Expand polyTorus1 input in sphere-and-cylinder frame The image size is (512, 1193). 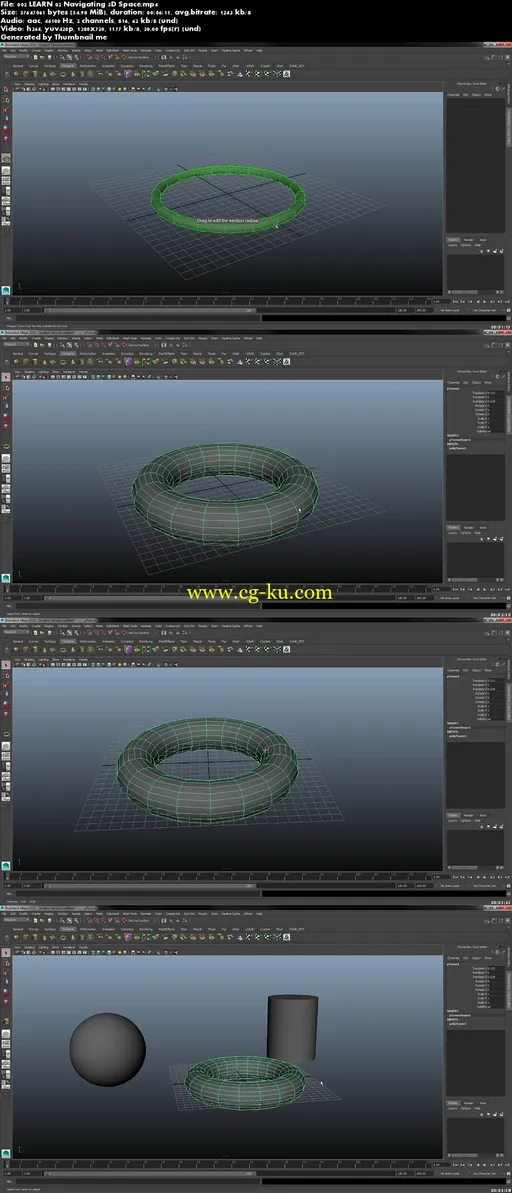click(456, 1023)
